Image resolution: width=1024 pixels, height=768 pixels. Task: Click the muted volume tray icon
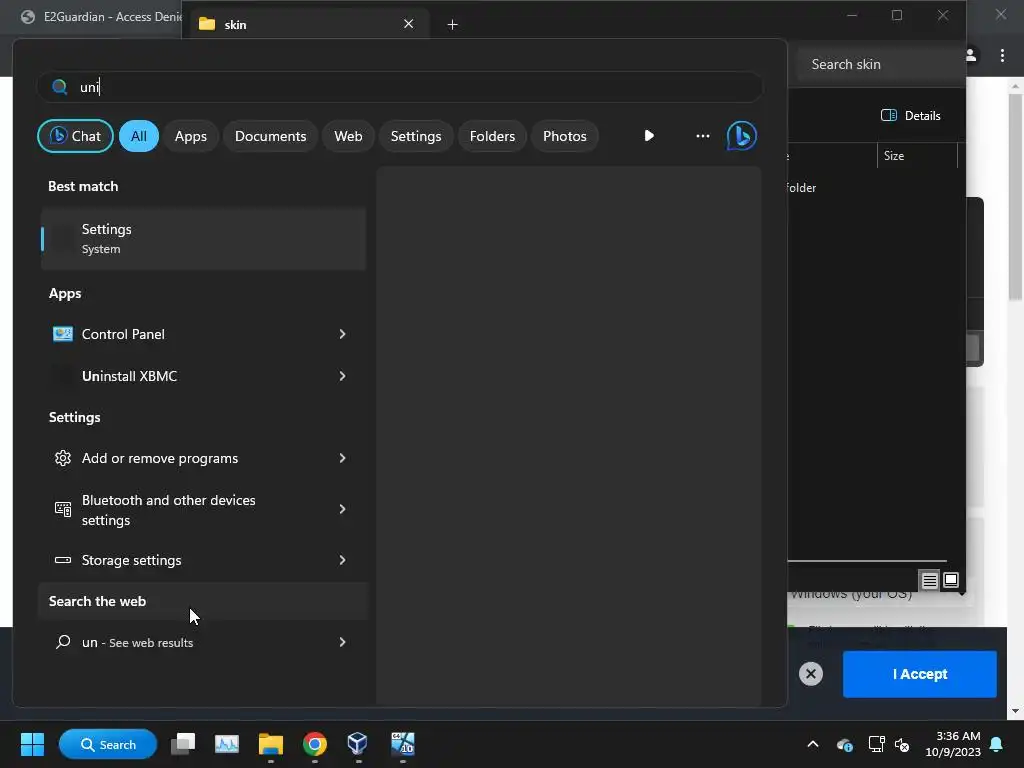(x=902, y=744)
